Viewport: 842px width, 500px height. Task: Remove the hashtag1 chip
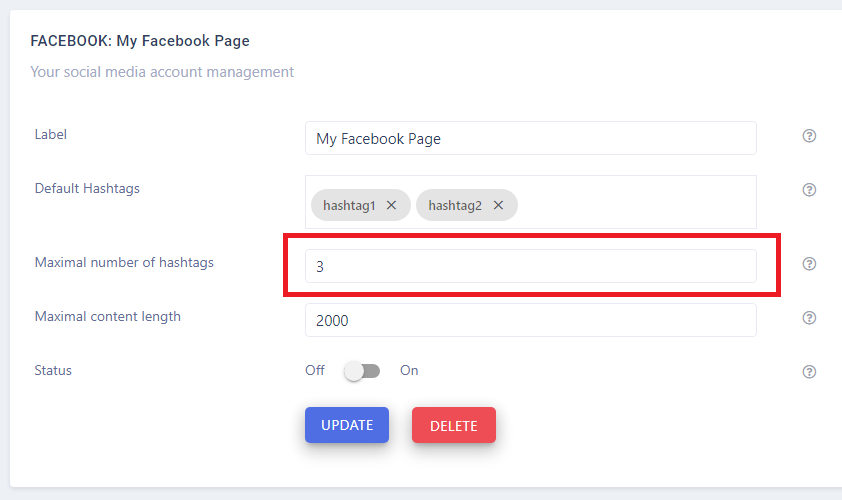coord(391,205)
